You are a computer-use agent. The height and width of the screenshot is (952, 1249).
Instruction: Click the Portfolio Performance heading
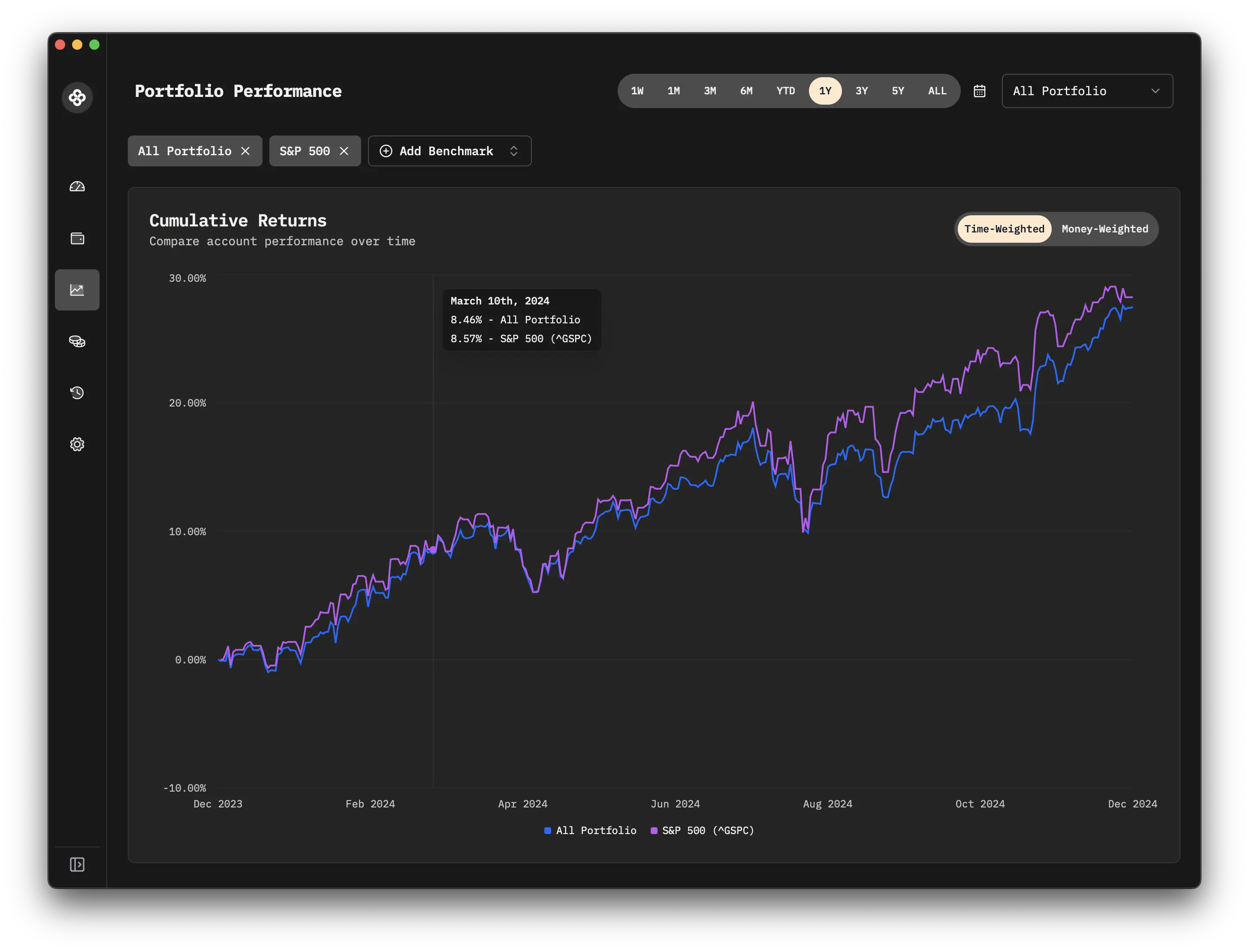point(238,90)
